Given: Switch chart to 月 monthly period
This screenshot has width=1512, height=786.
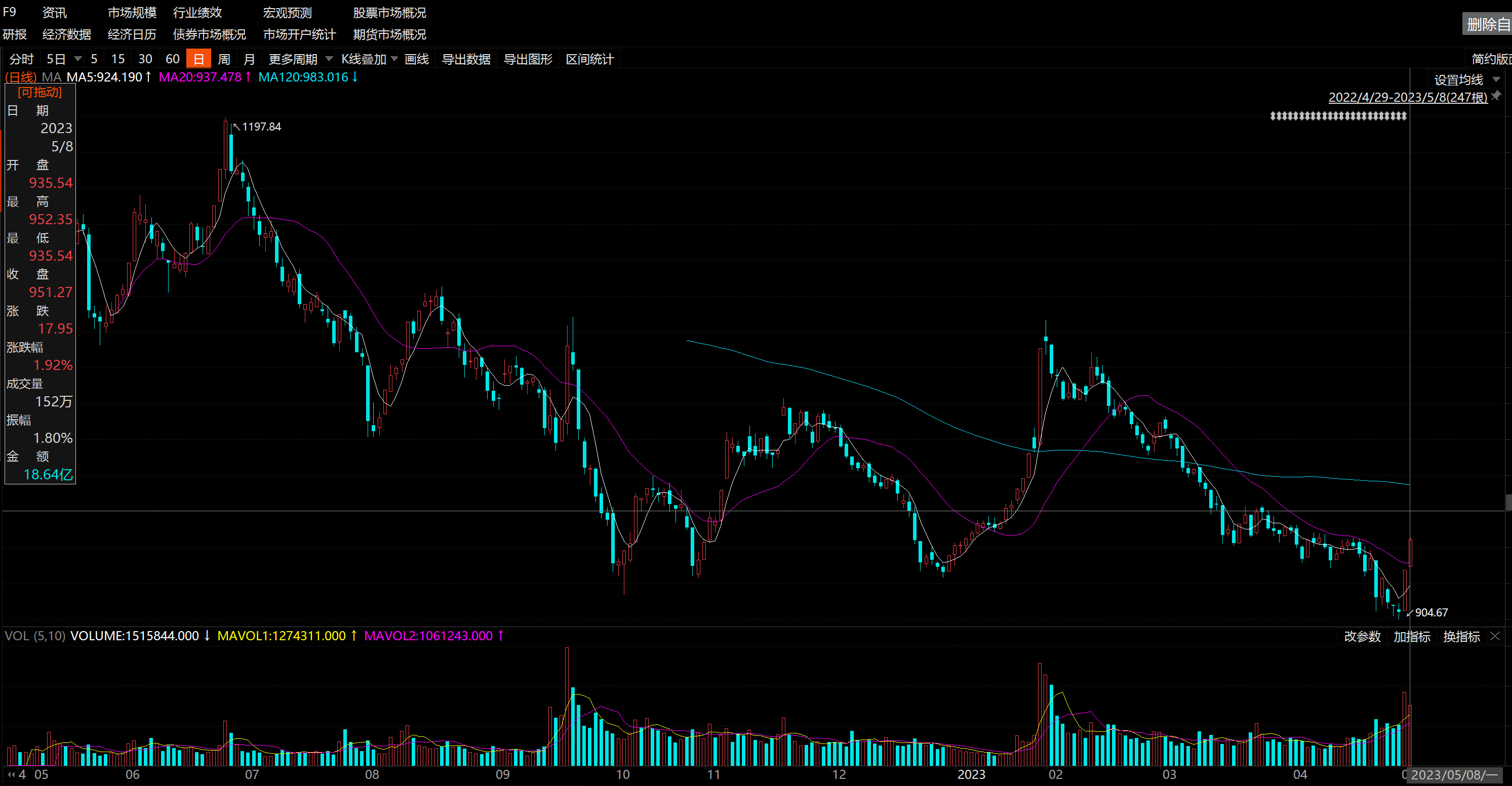Looking at the screenshot, I should (249, 59).
